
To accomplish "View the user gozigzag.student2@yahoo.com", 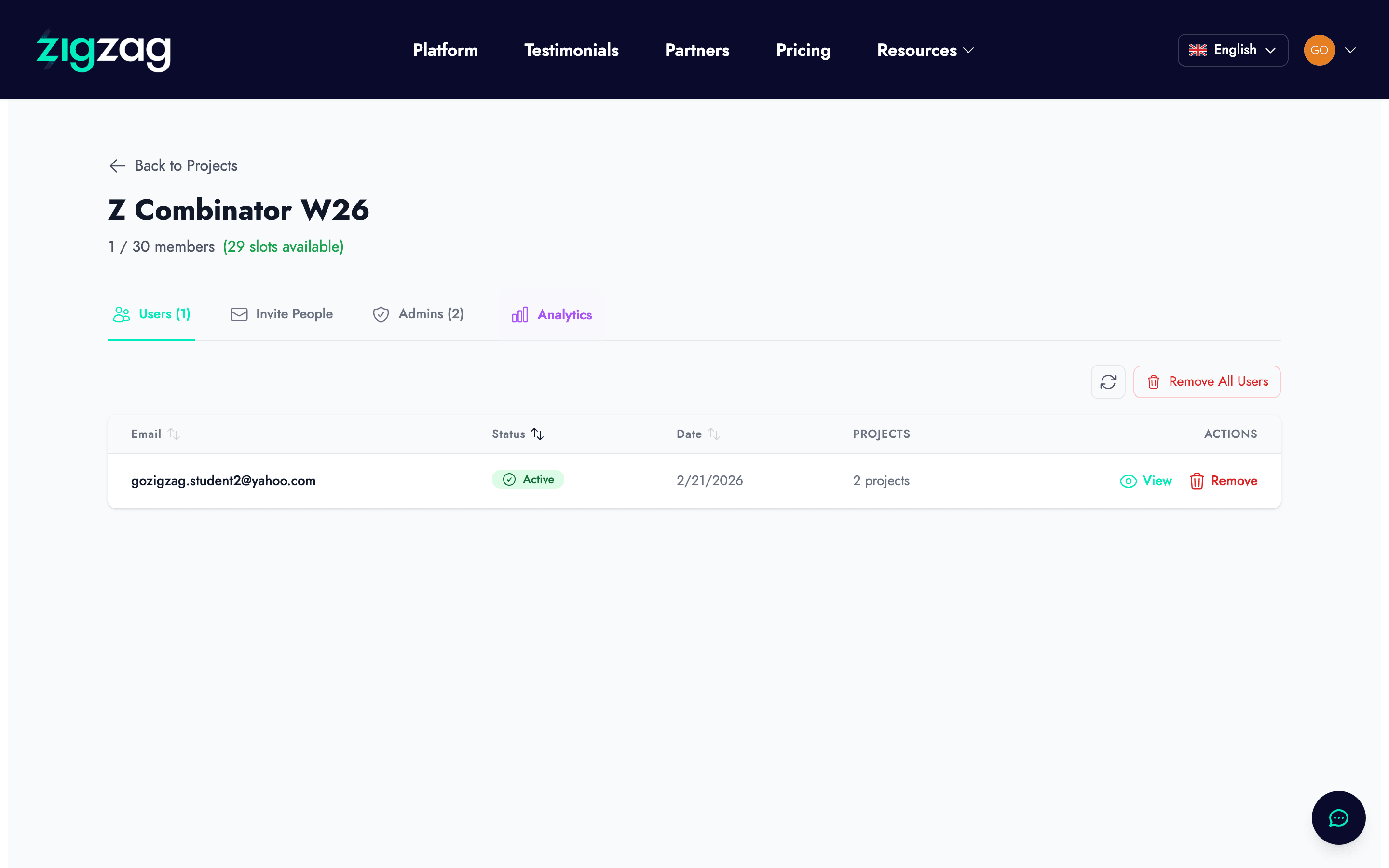I will click(x=1145, y=481).
